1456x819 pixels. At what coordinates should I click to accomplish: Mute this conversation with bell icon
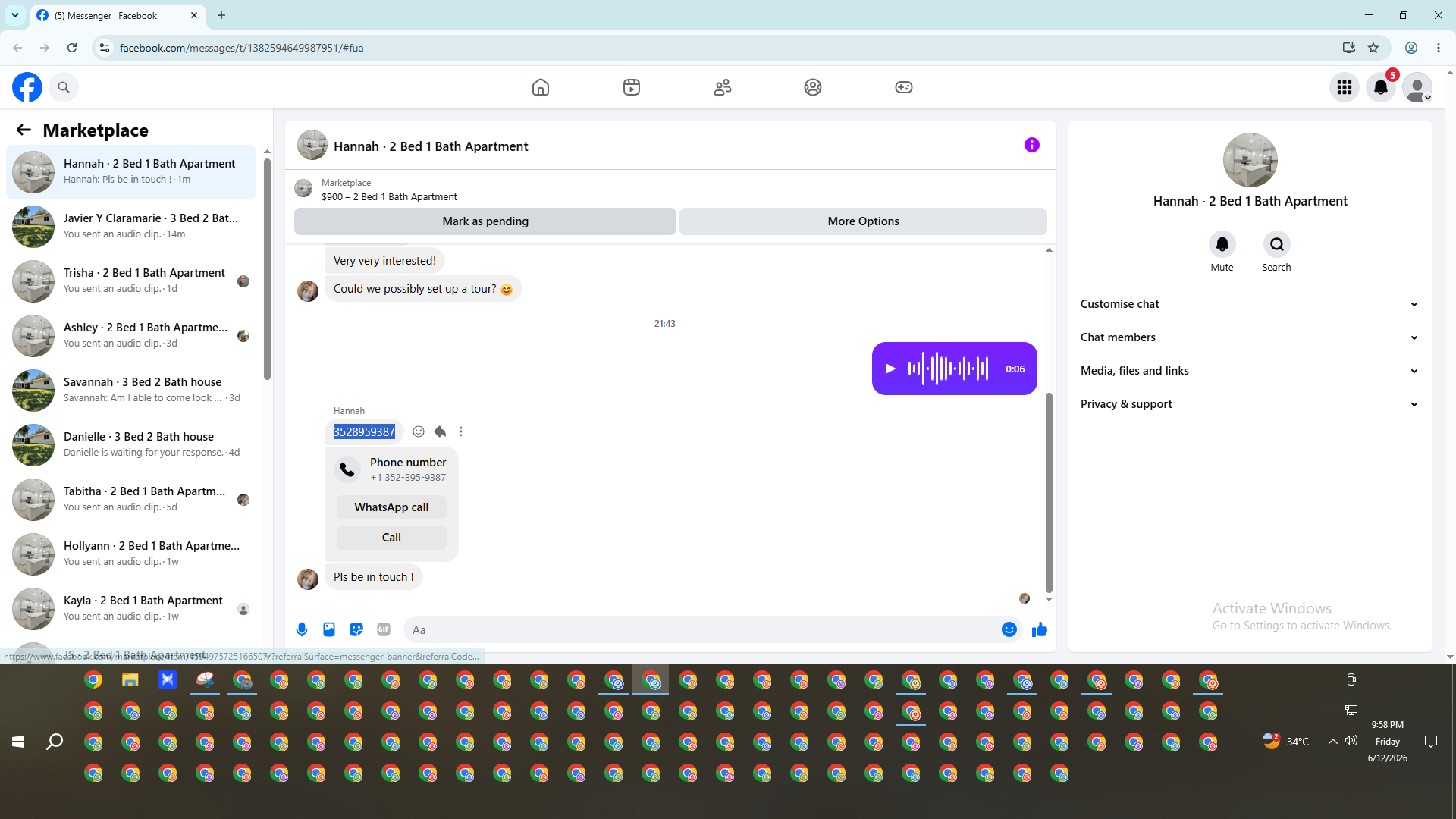(x=1222, y=244)
